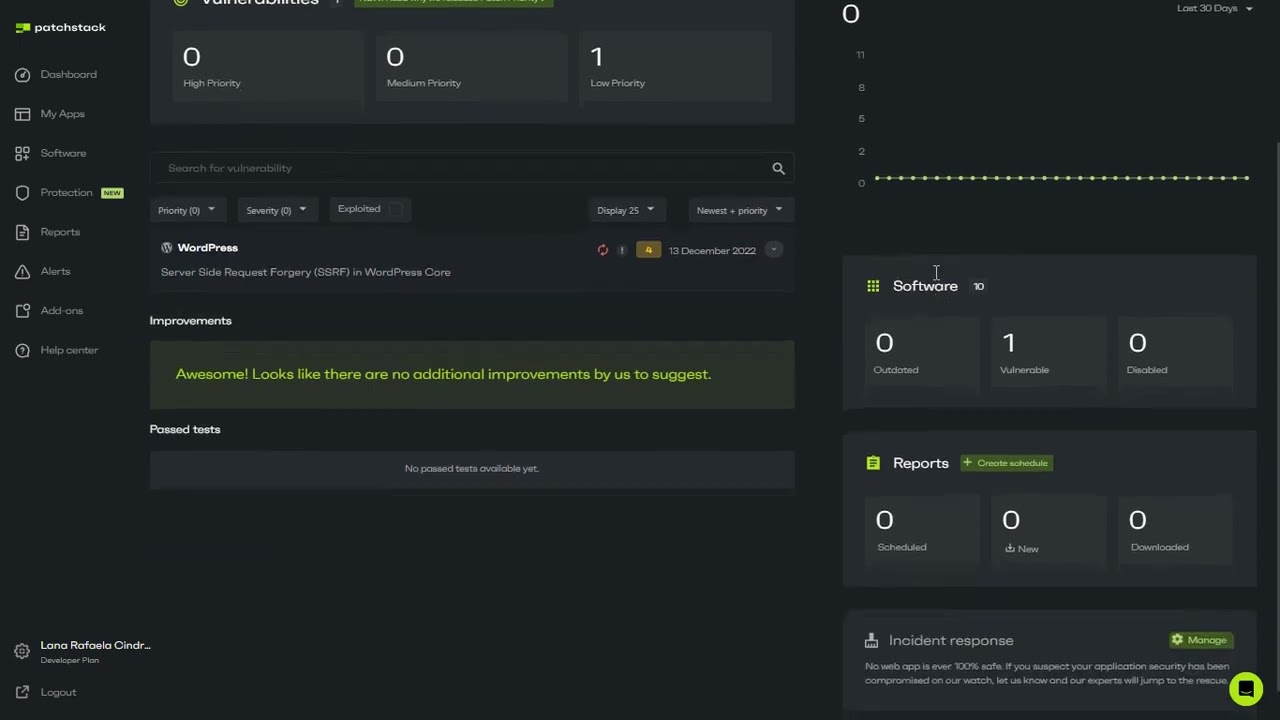The height and width of the screenshot is (720, 1280).
Task: Go to Alerts menu item
Action: coord(56,271)
